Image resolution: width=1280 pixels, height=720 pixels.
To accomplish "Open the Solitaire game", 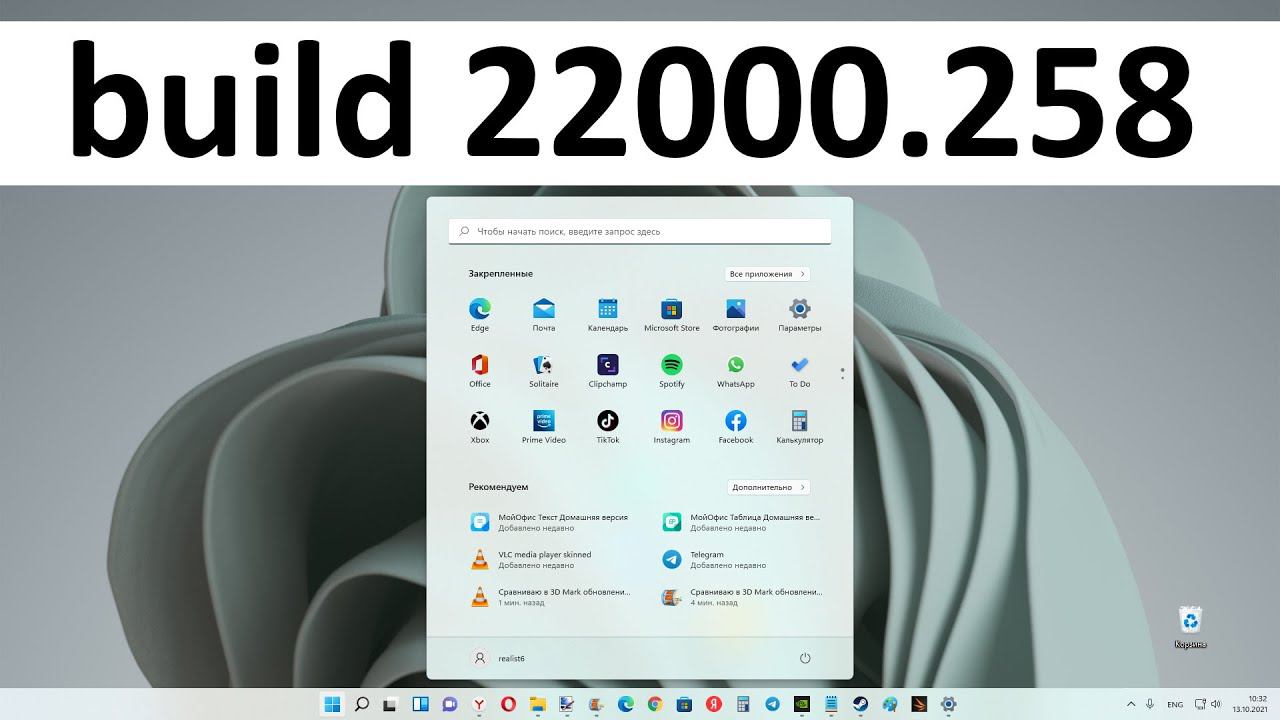I will pyautogui.click(x=544, y=370).
